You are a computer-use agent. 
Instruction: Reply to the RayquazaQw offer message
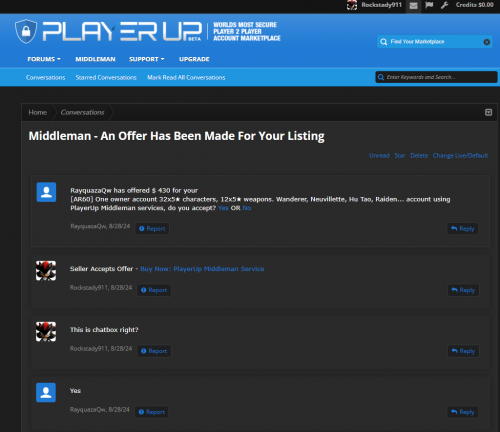coord(463,229)
